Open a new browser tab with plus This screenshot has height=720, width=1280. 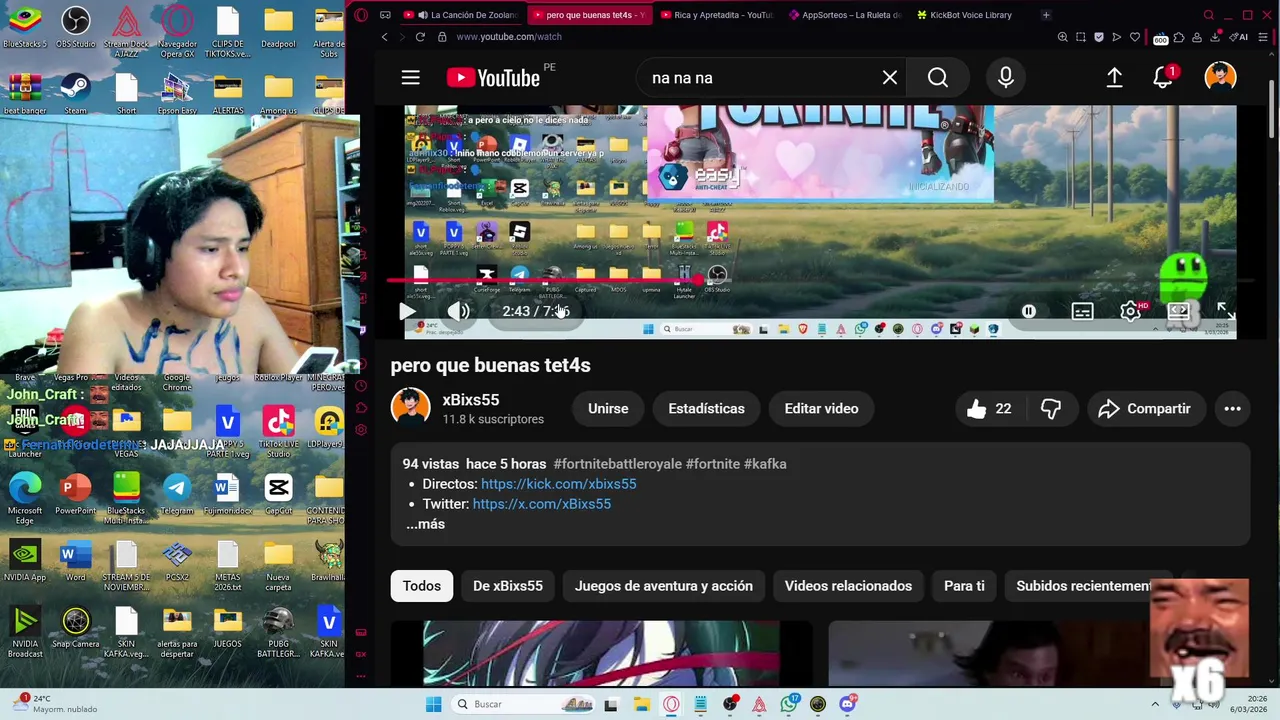pyautogui.click(x=1046, y=15)
